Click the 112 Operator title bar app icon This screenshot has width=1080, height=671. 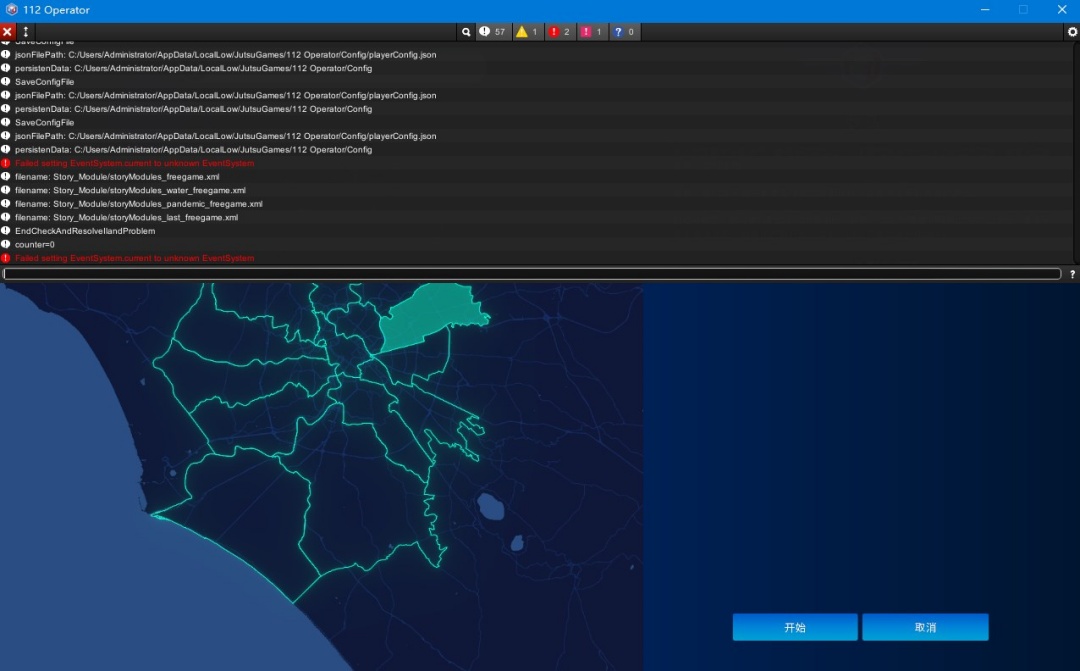click(x=11, y=10)
